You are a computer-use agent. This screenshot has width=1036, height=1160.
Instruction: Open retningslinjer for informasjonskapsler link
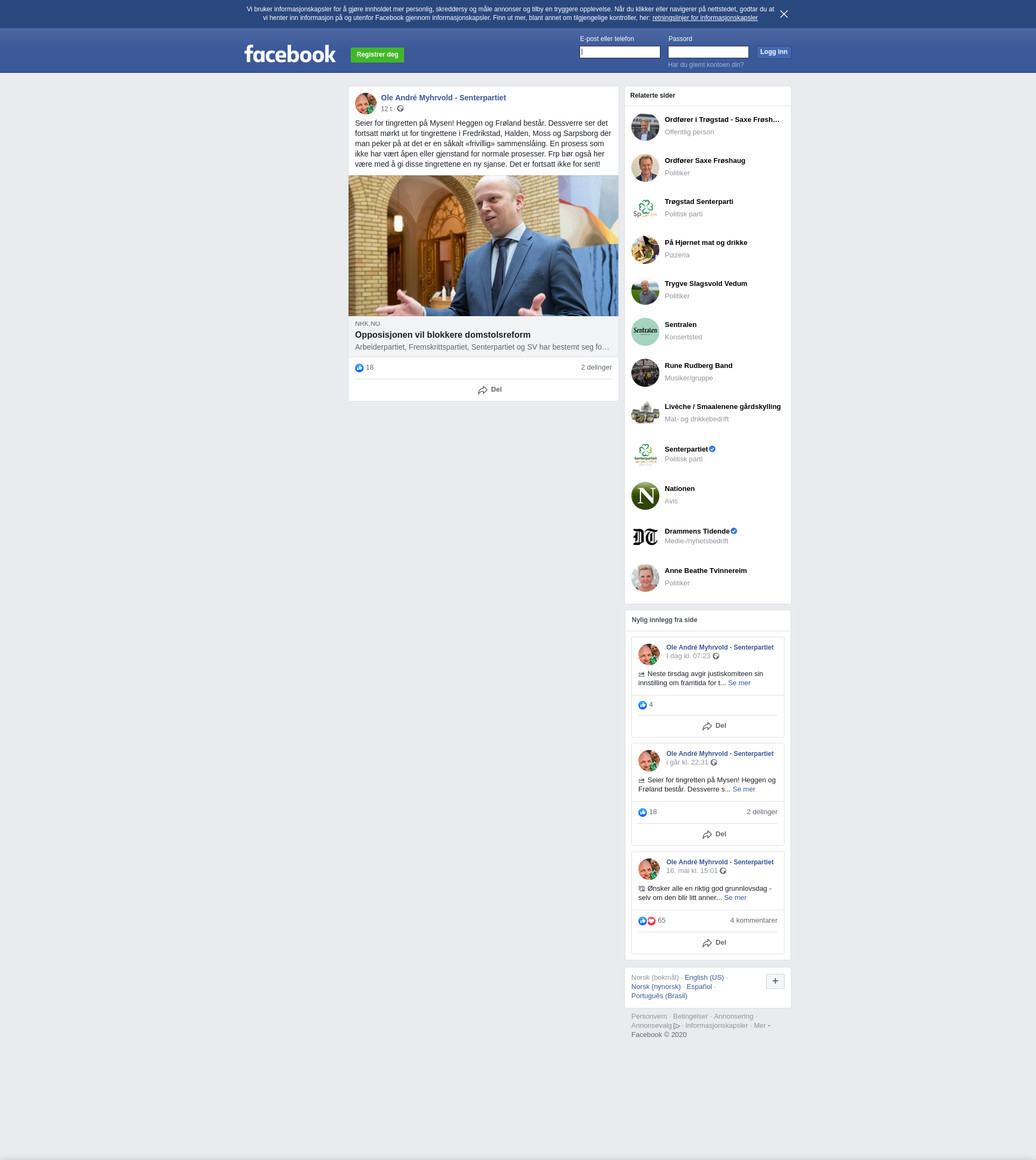coord(705,18)
